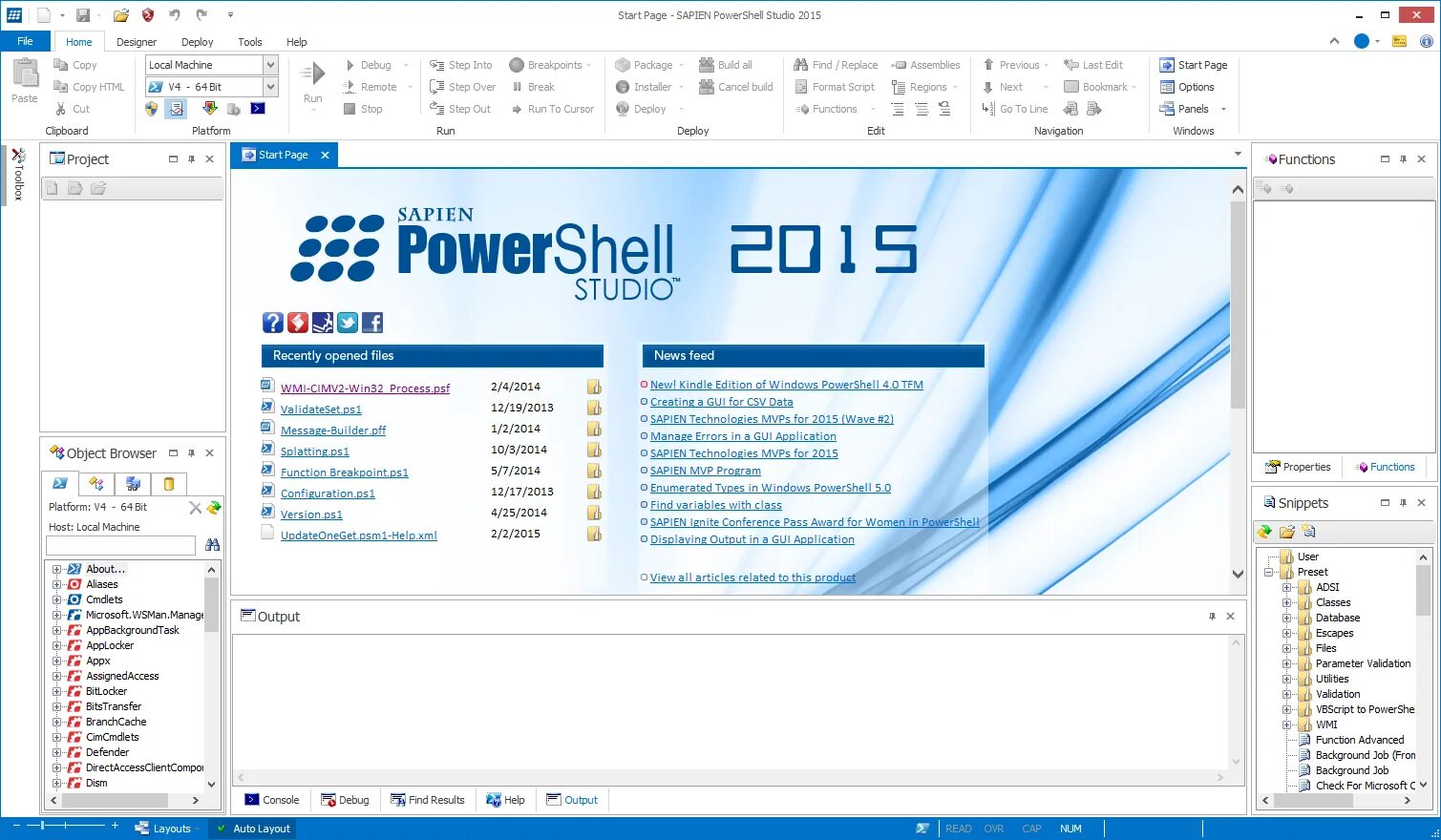
Task: Switch to the Find Results tab
Action: point(428,800)
